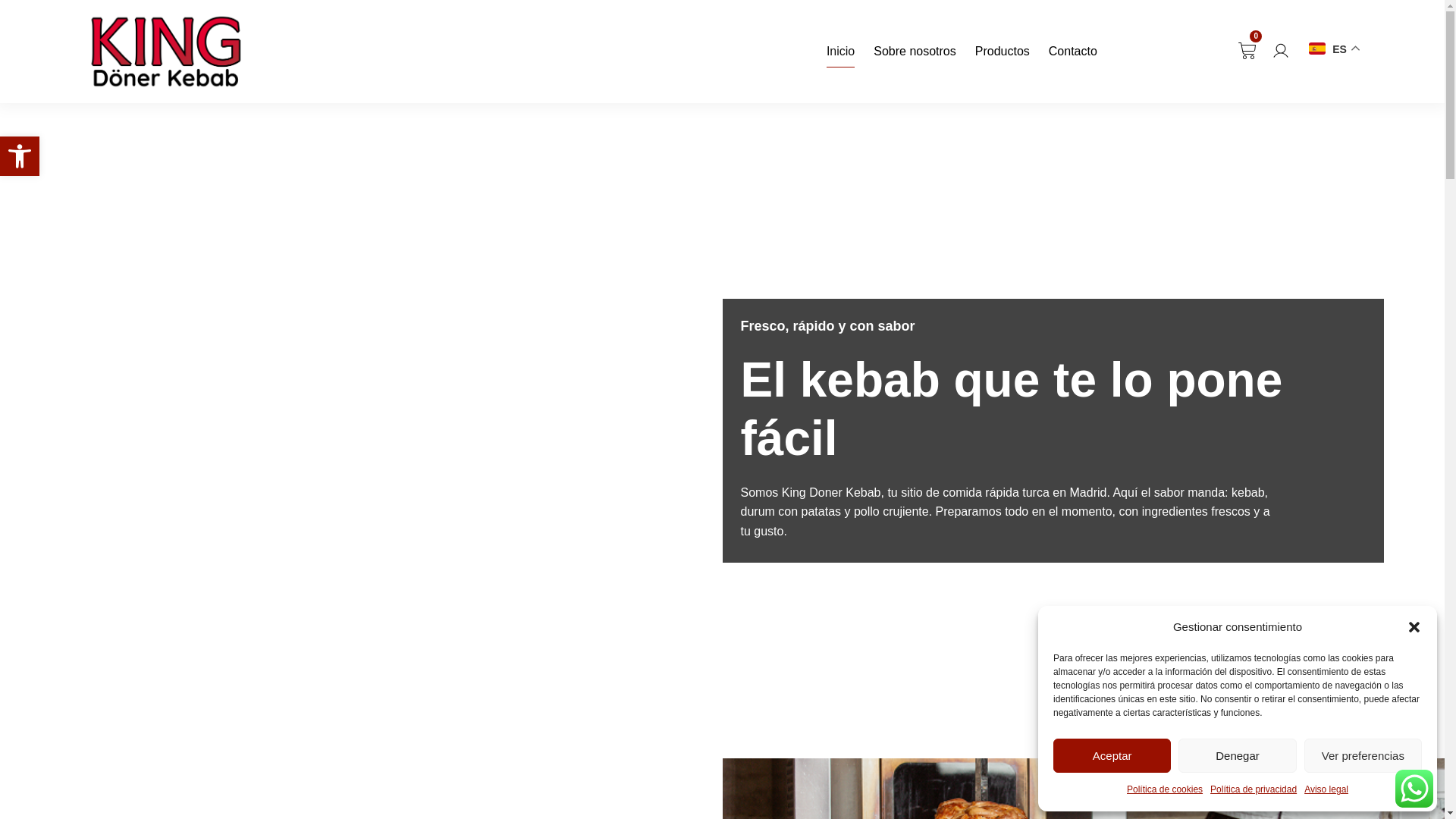Follow the Aviso legal link
Image resolution: width=1456 pixels, height=819 pixels.
[1326, 789]
